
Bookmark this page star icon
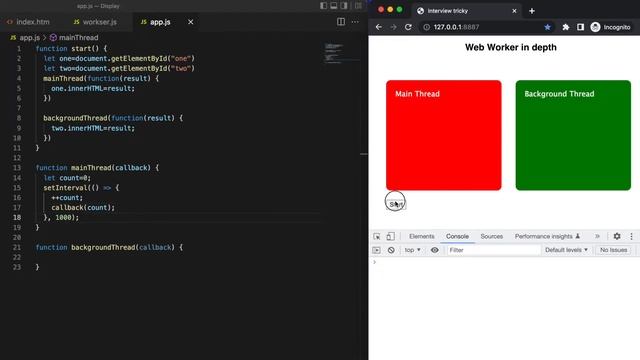click(547, 27)
